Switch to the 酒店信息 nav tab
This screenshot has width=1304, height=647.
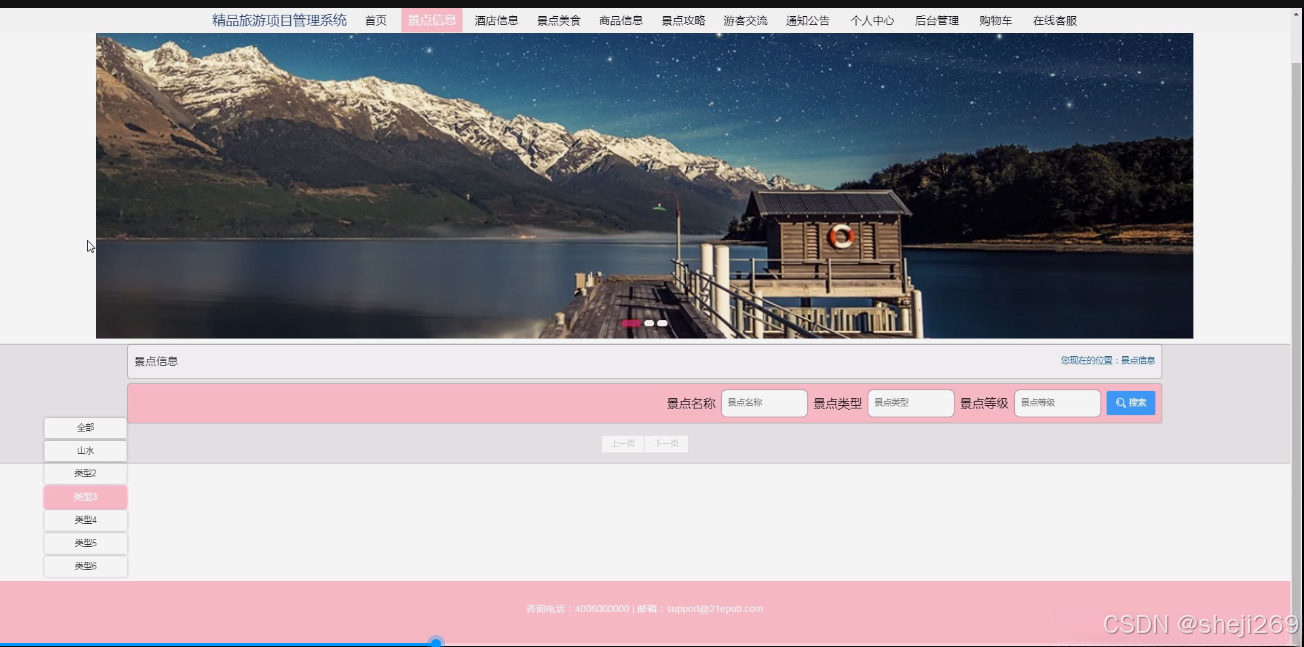click(496, 19)
